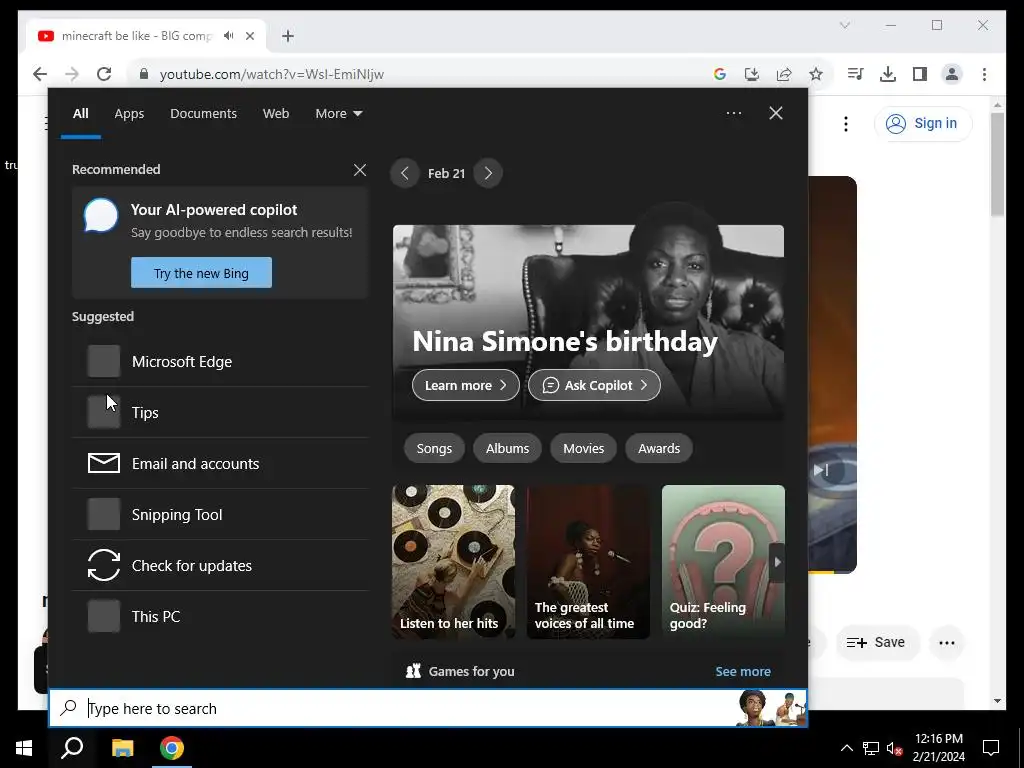Open the Windows Start menu
The width and height of the screenshot is (1024, 768).
coord(24,748)
